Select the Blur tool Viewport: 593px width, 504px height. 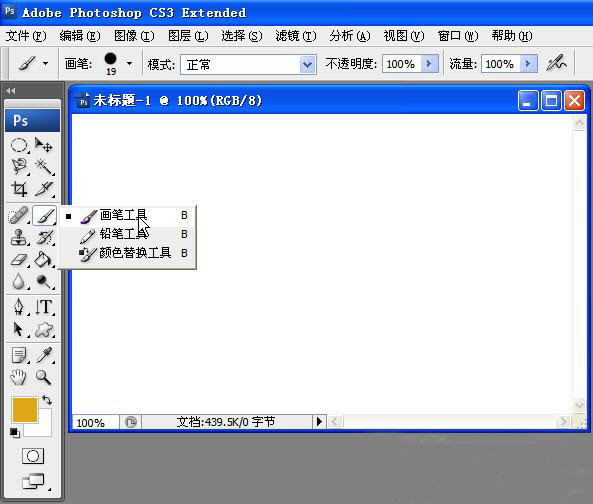coord(19,282)
